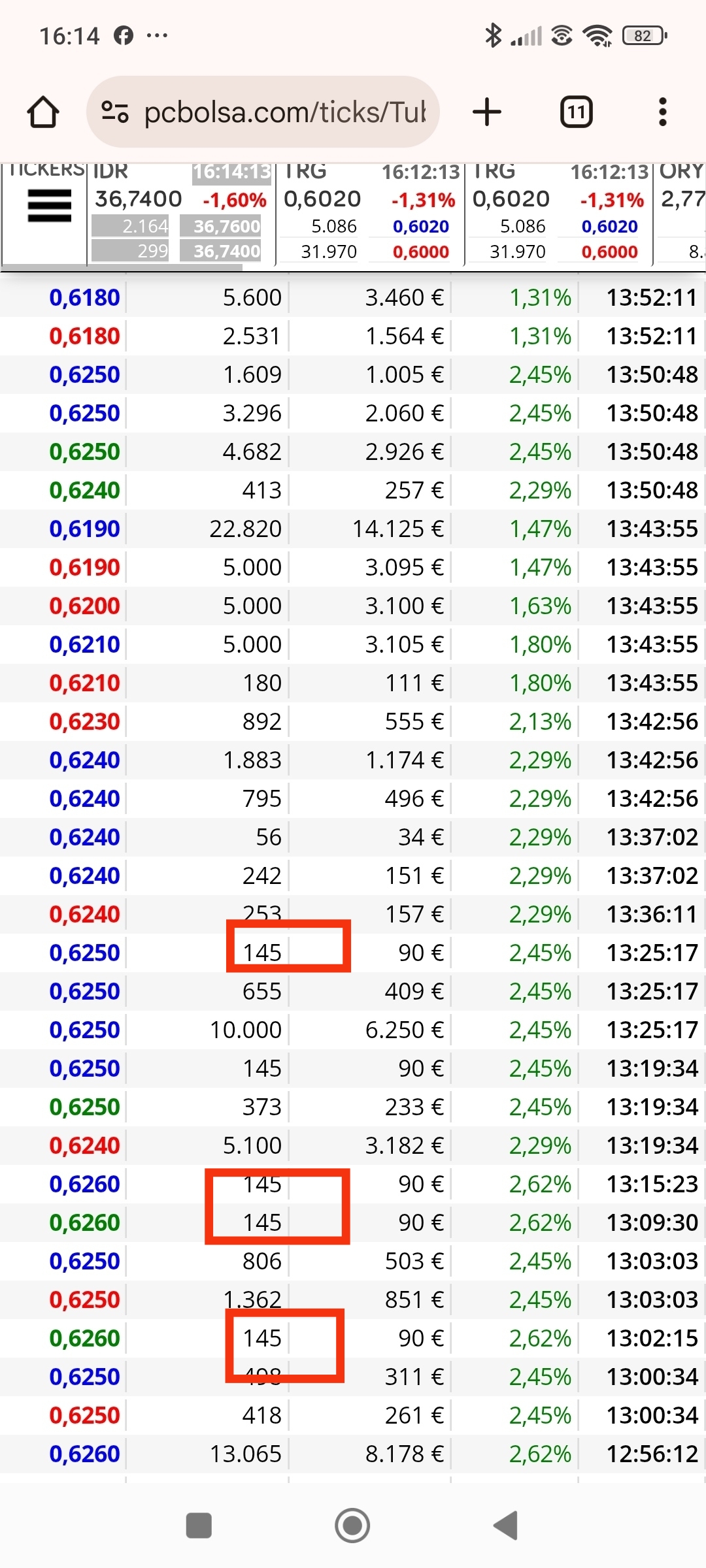Viewport: 706px width, 1568px height.
Task: Tap volume 892 cell
Action: (x=262, y=721)
